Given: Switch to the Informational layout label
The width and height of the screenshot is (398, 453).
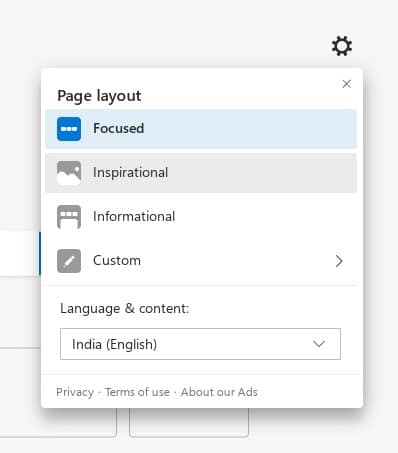Looking at the screenshot, I should (134, 217).
